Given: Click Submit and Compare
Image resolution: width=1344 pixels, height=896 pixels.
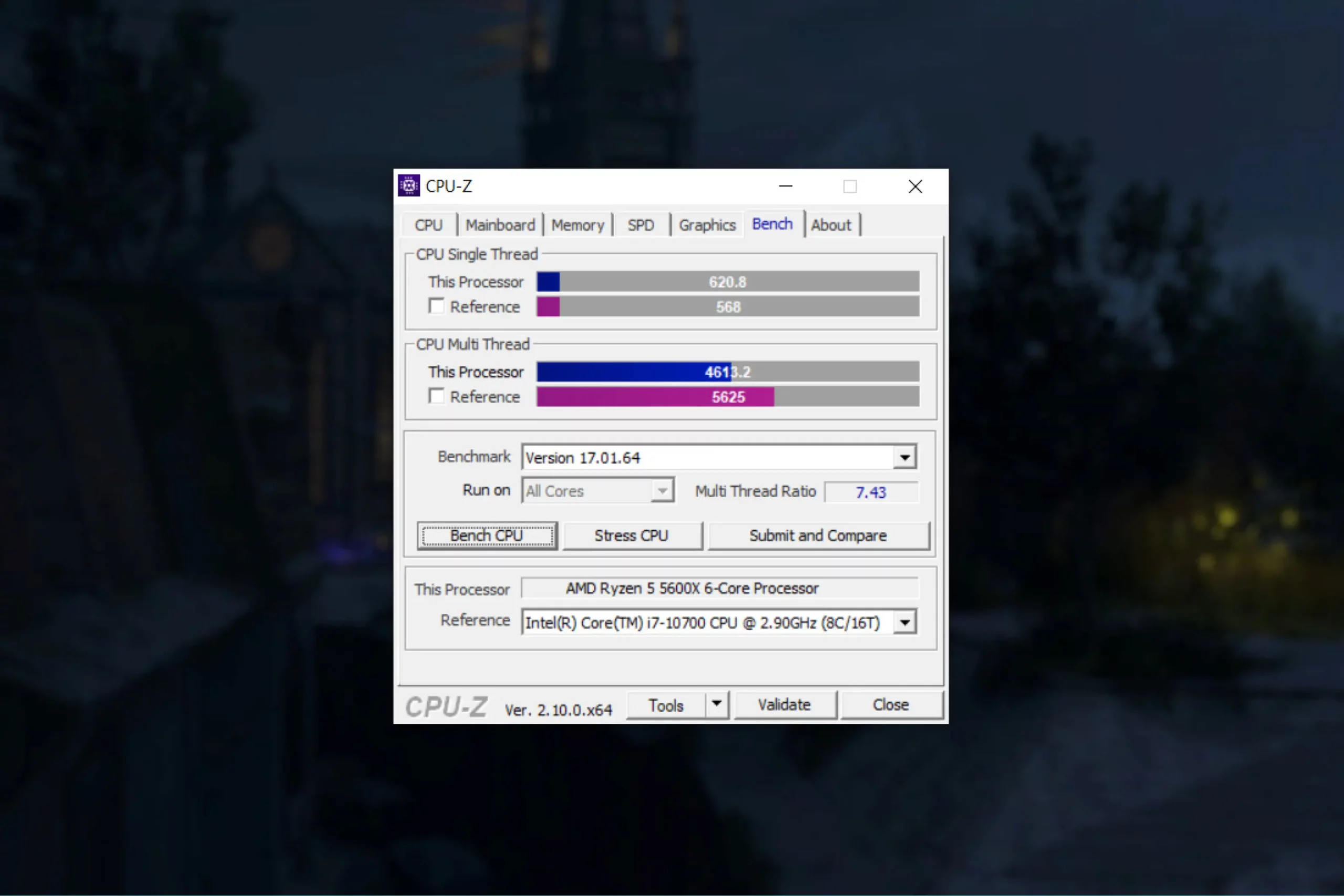Looking at the screenshot, I should 818,535.
